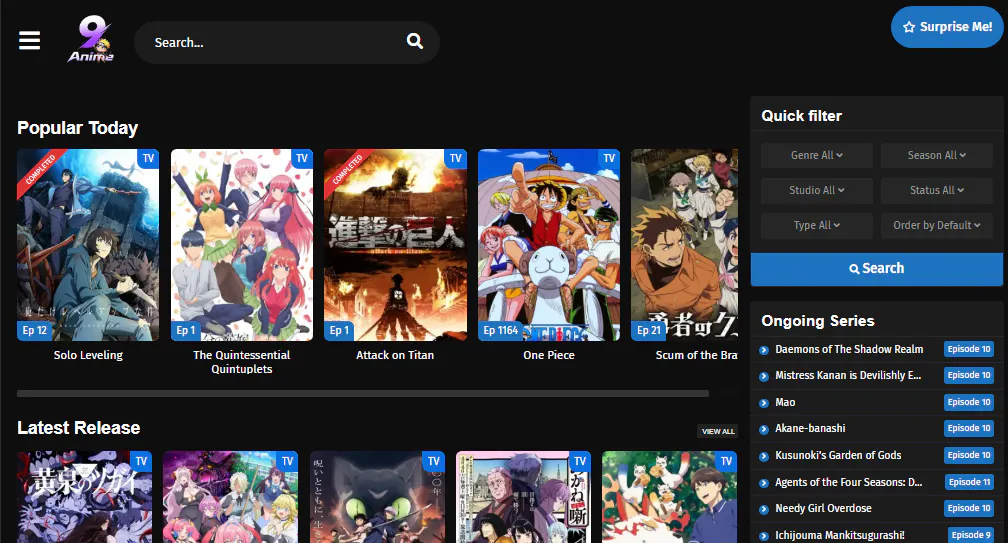The image size is (1008, 543).
Task: Click The Quintessential Quintuplets title text
Action: tap(242, 362)
